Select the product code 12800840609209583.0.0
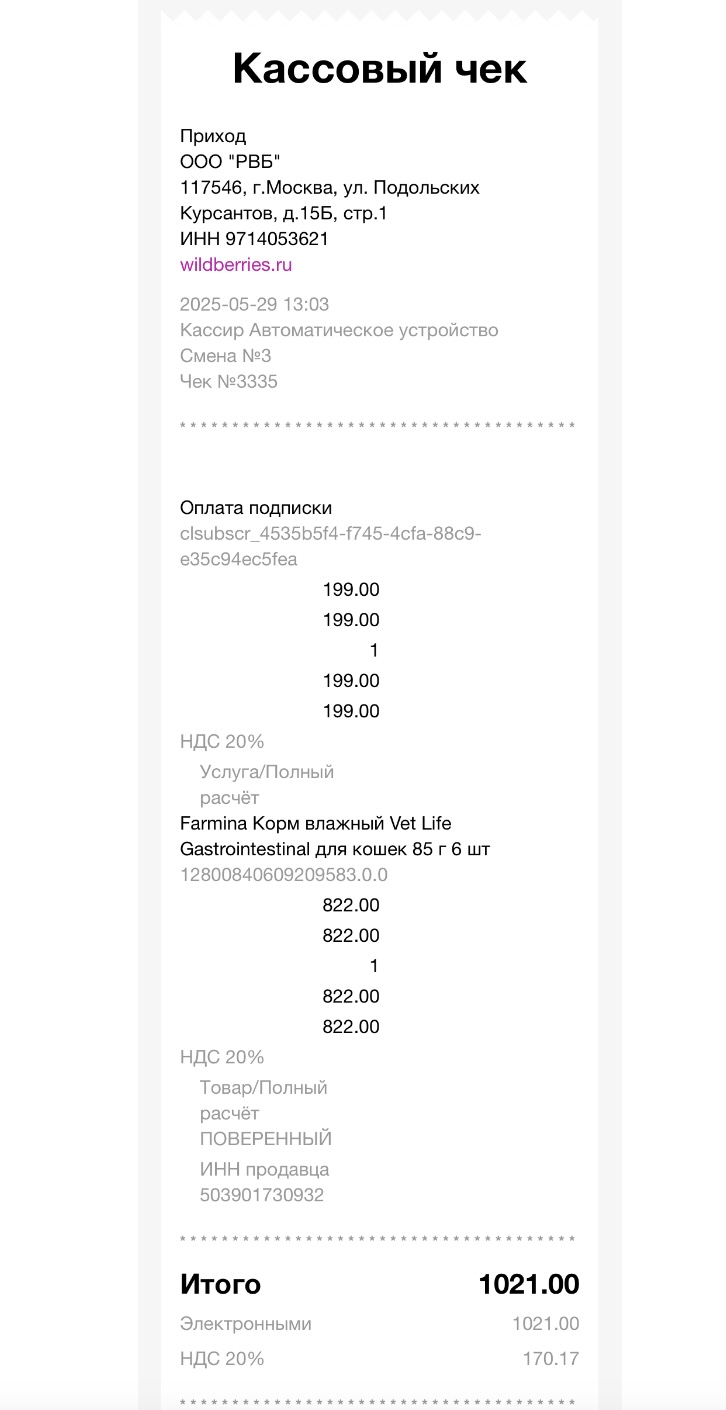 click(284, 875)
